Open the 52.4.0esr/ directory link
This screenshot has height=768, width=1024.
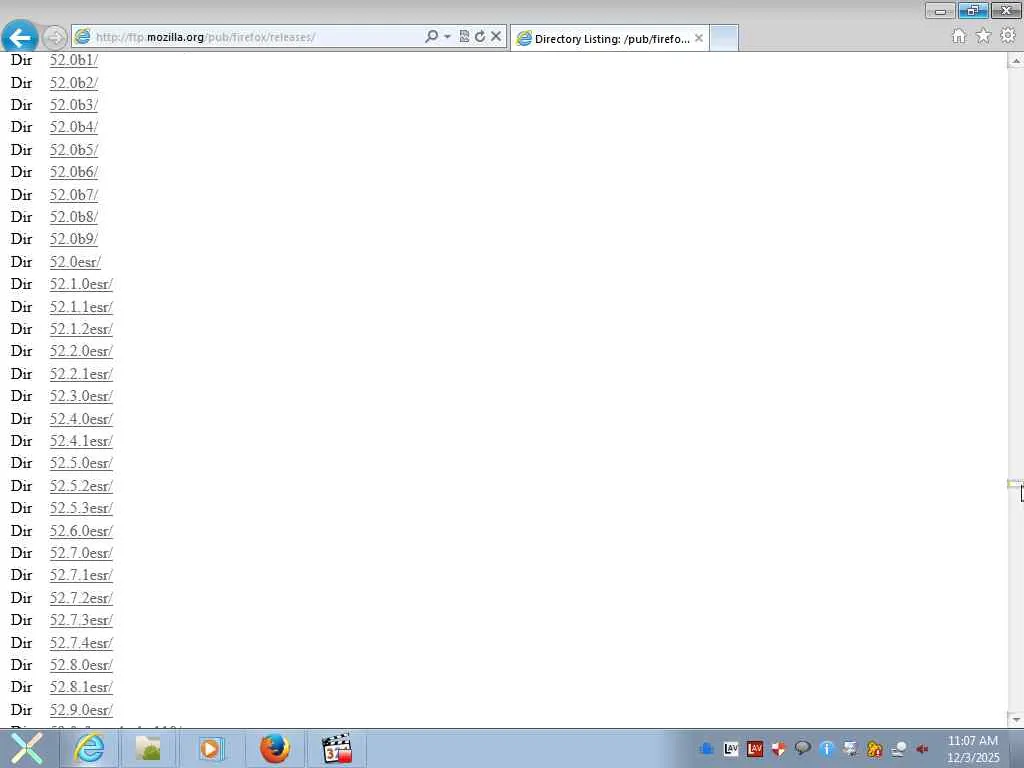click(x=81, y=419)
